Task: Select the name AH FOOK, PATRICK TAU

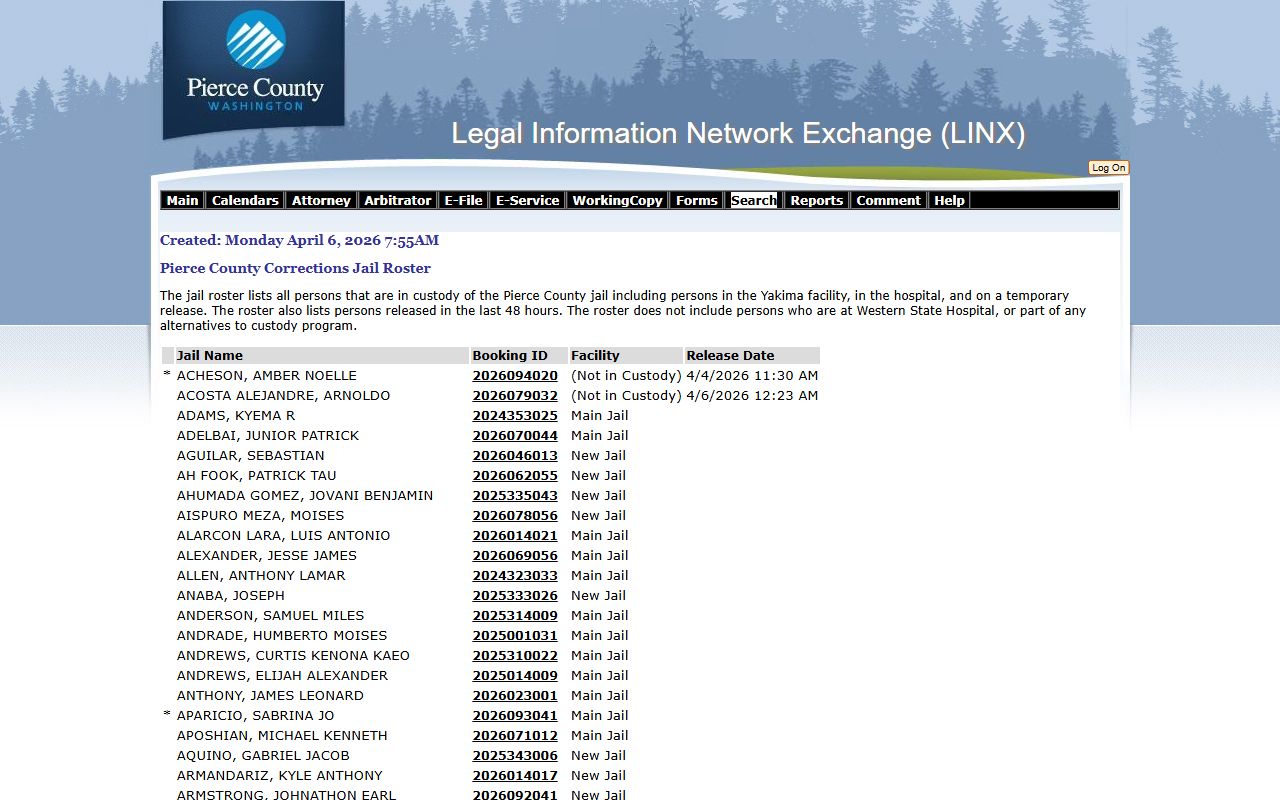Action: (x=257, y=476)
